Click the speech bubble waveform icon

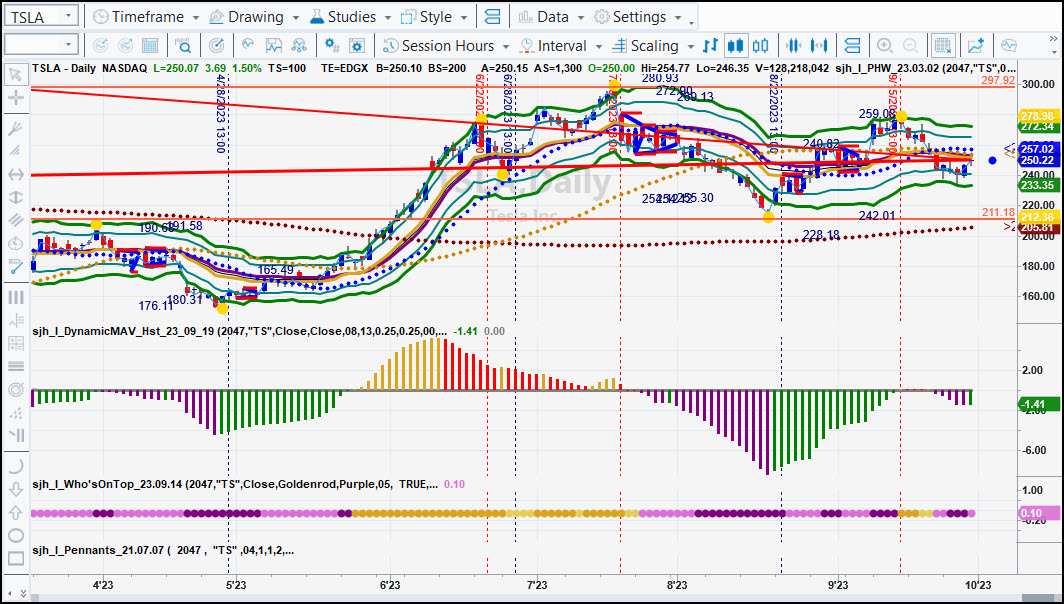coord(1009,45)
